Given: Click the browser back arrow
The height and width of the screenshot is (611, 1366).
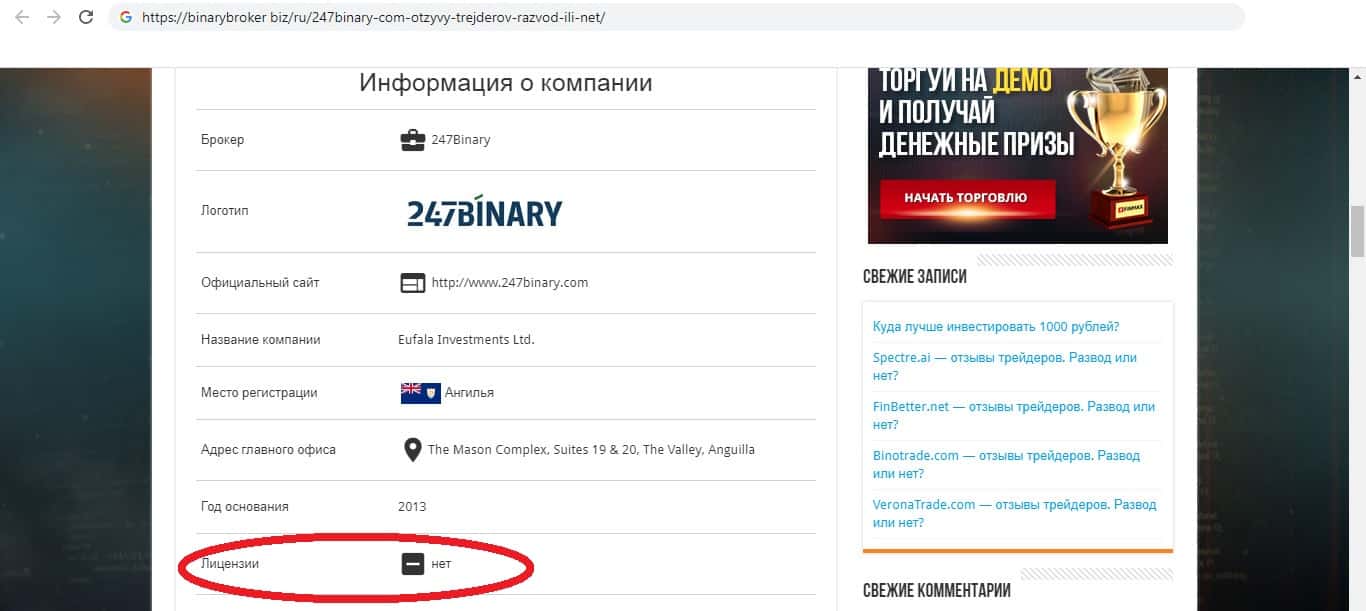Looking at the screenshot, I should 22,17.
